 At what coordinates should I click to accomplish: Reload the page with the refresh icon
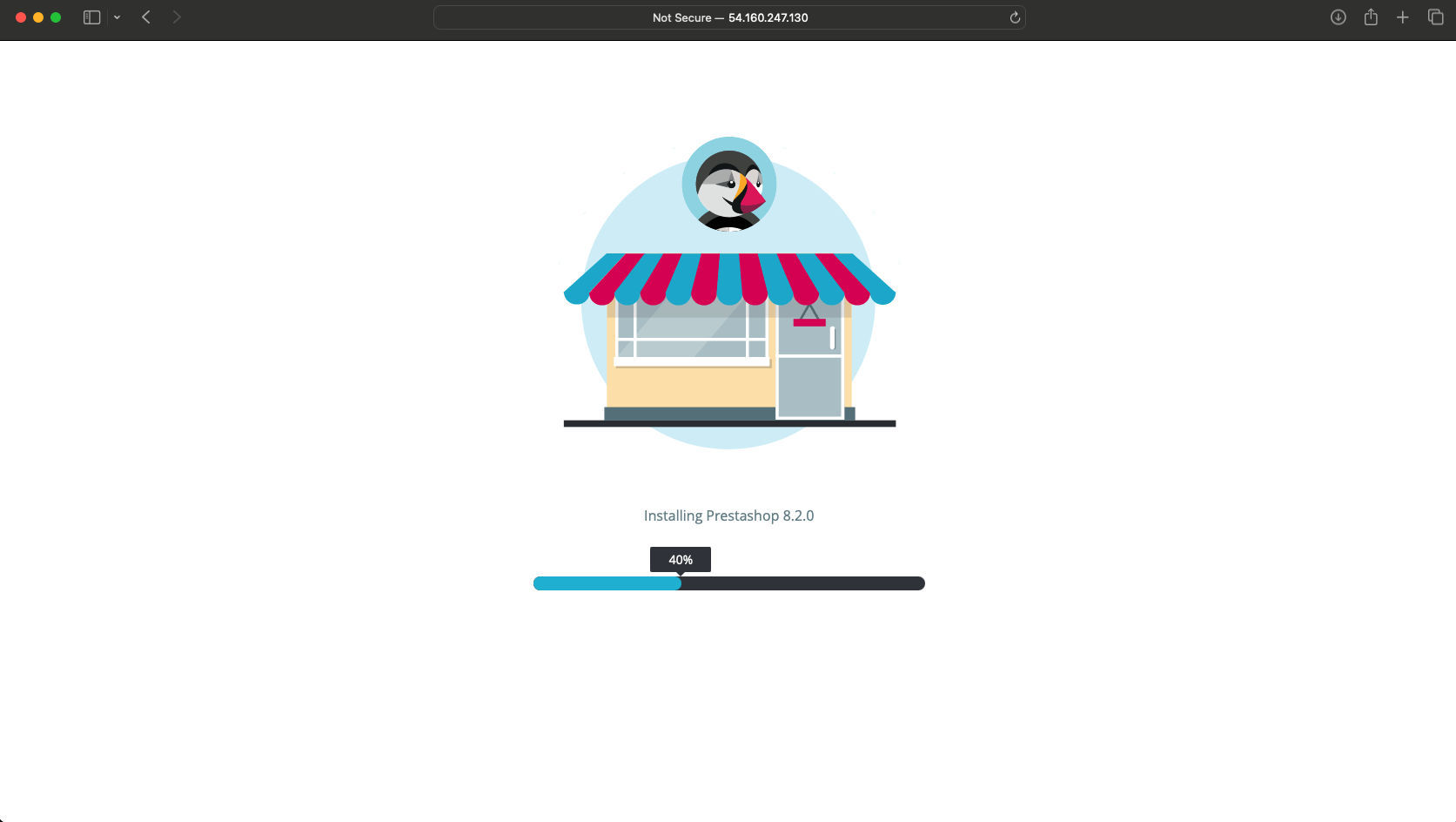1014,17
